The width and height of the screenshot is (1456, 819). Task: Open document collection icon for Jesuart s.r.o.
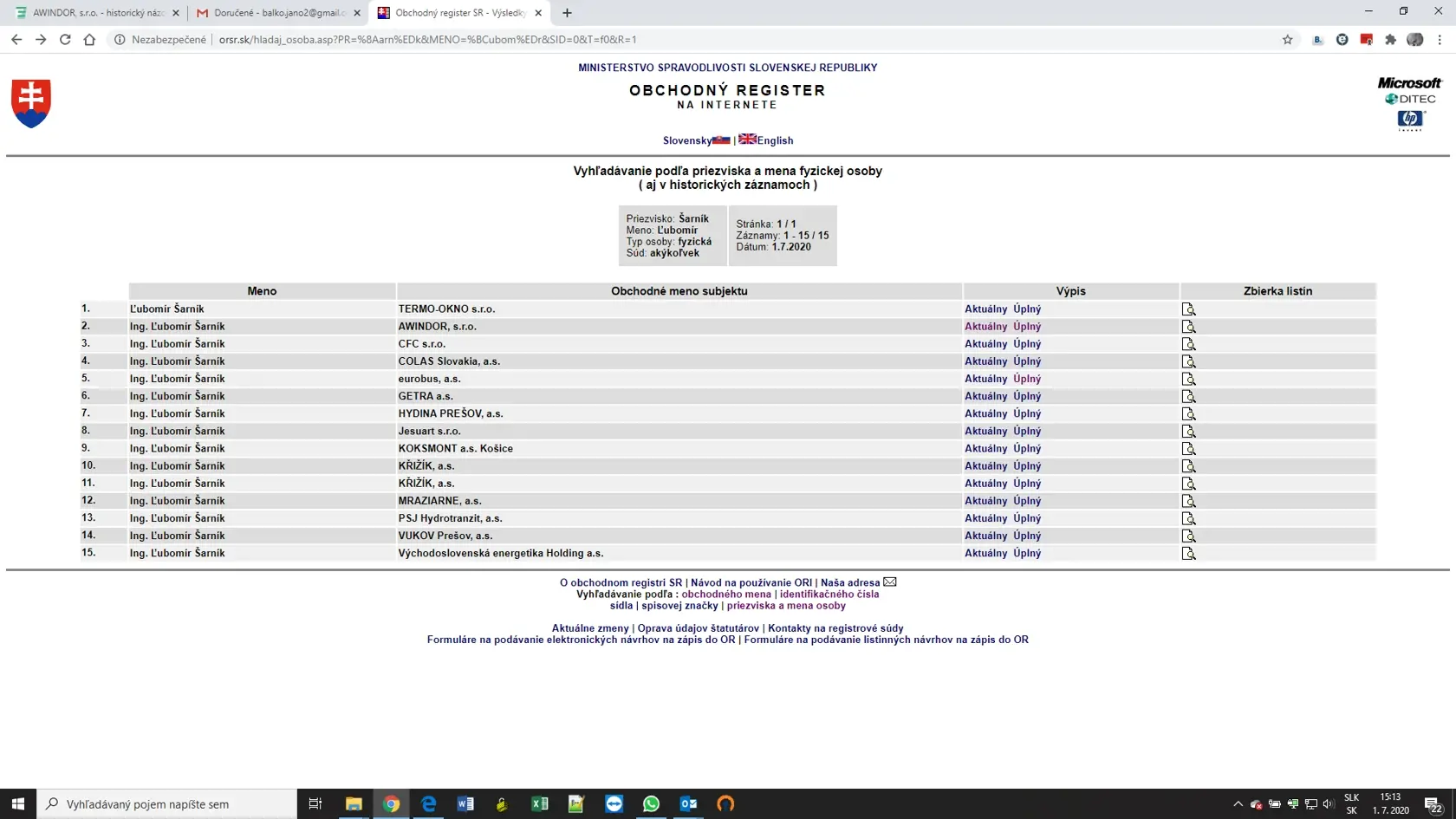click(1188, 431)
